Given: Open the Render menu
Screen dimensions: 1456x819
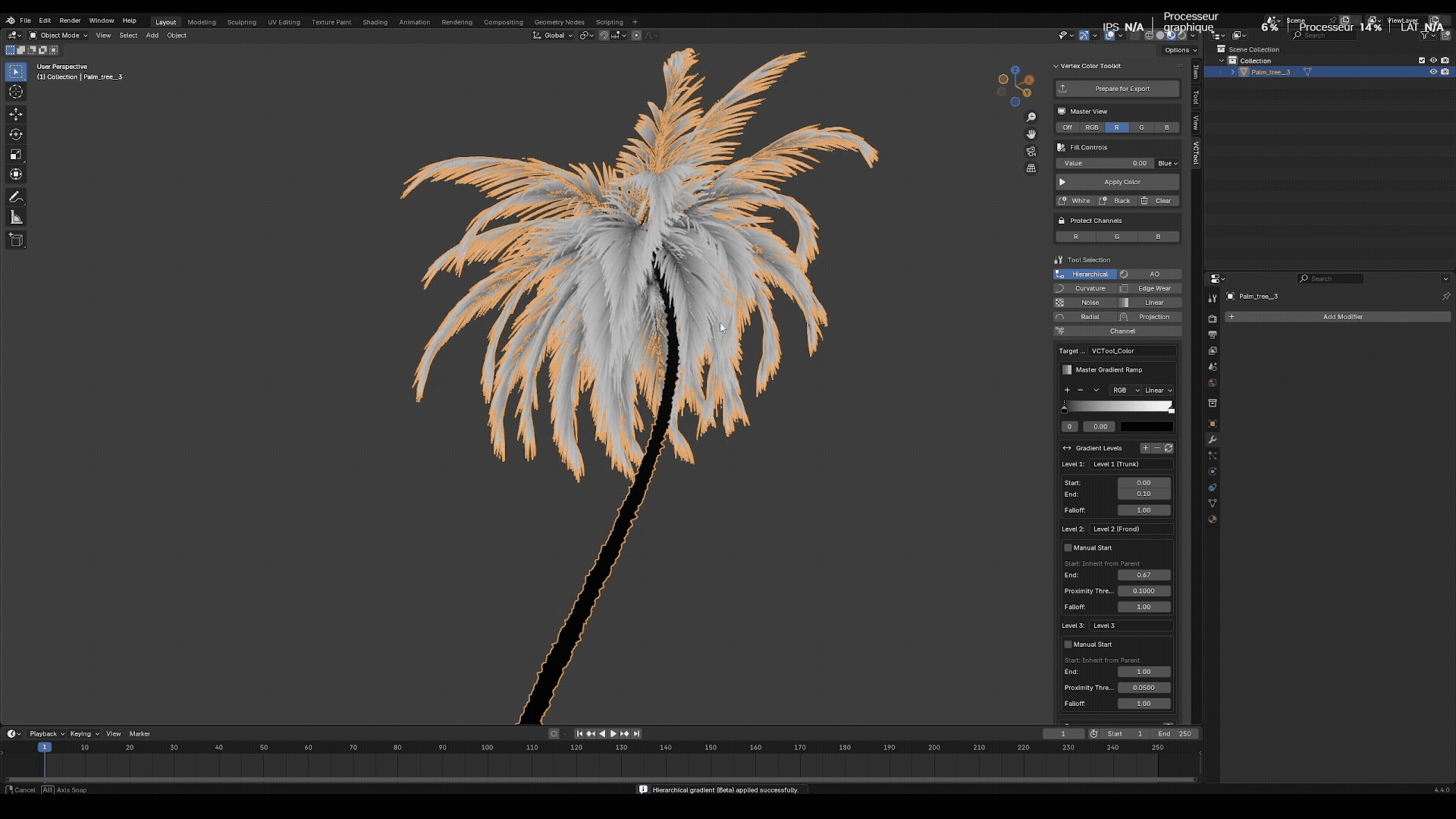Looking at the screenshot, I should 70,20.
